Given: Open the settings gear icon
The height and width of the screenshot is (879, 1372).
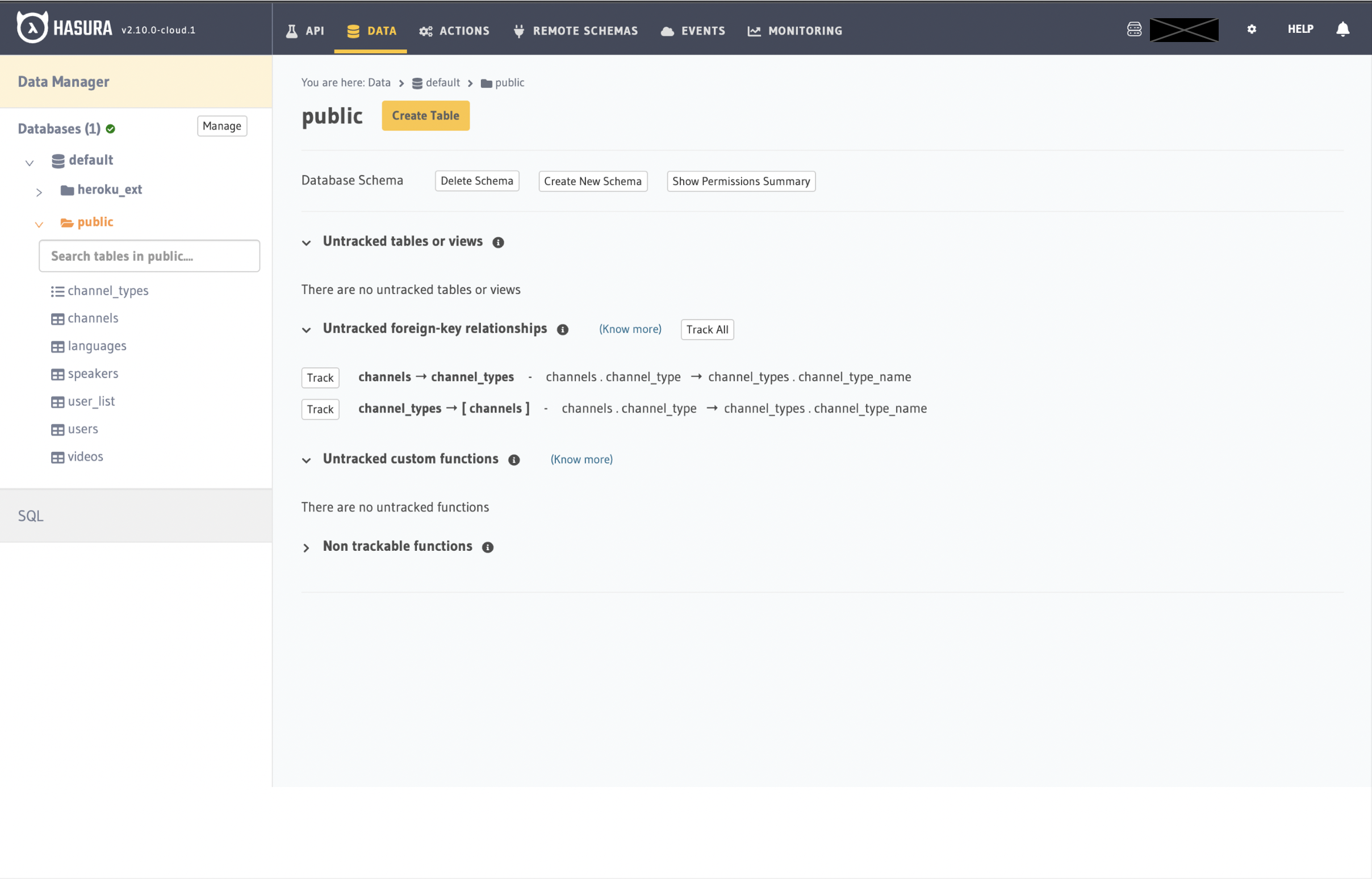Looking at the screenshot, I should 1251,29.
